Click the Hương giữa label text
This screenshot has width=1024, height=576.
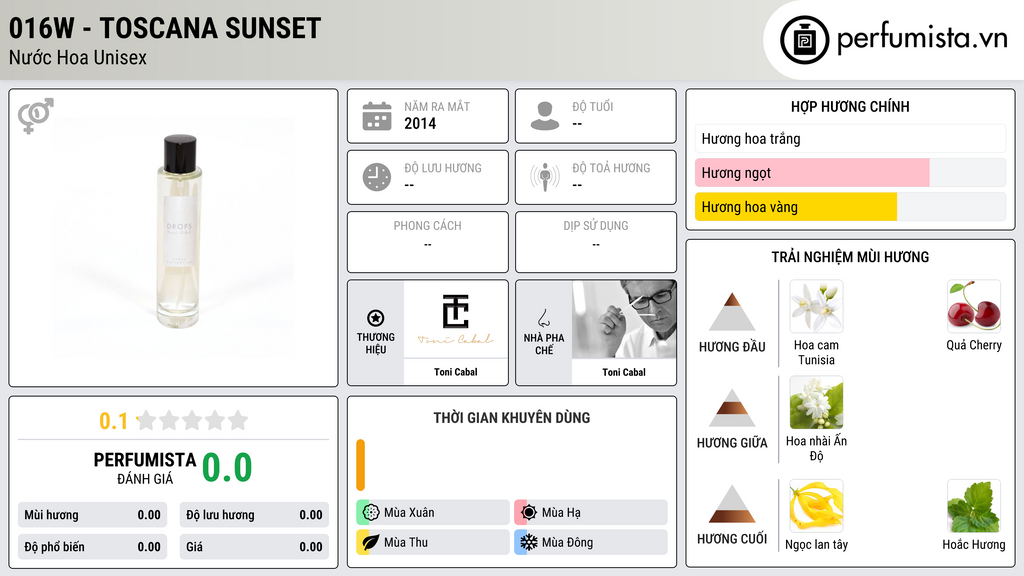coord(732,443)
